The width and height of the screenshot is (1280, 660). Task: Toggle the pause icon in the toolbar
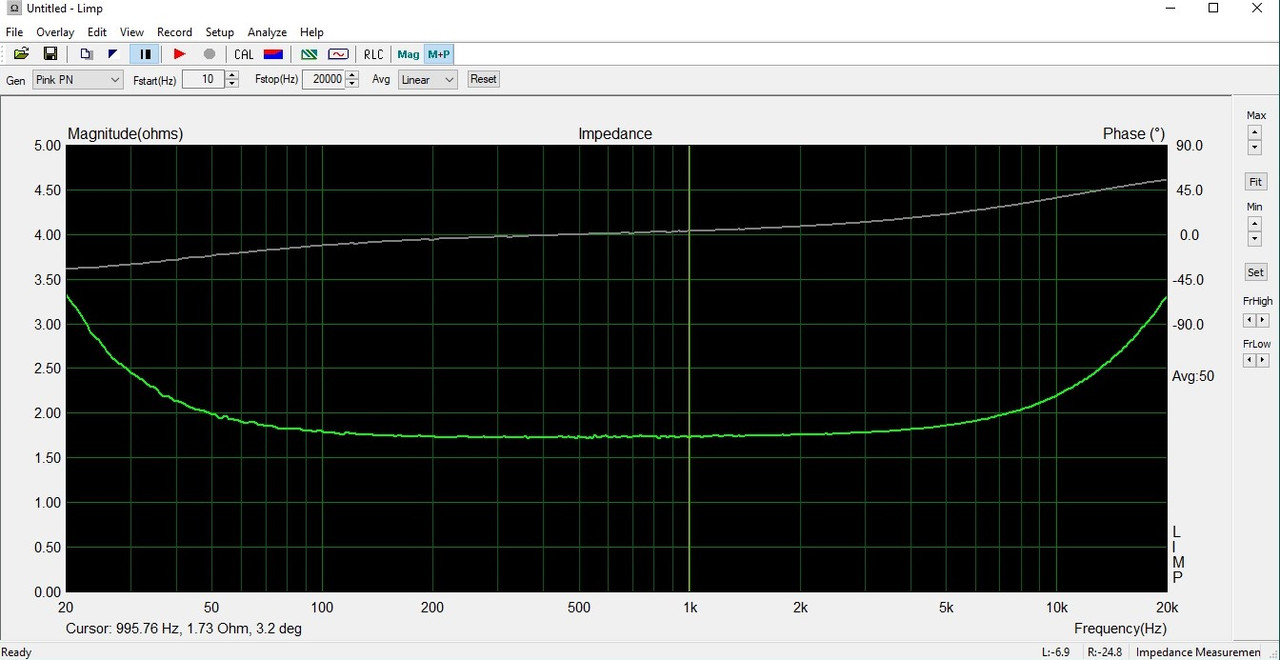pyautogui.click(x=145, y=54)
